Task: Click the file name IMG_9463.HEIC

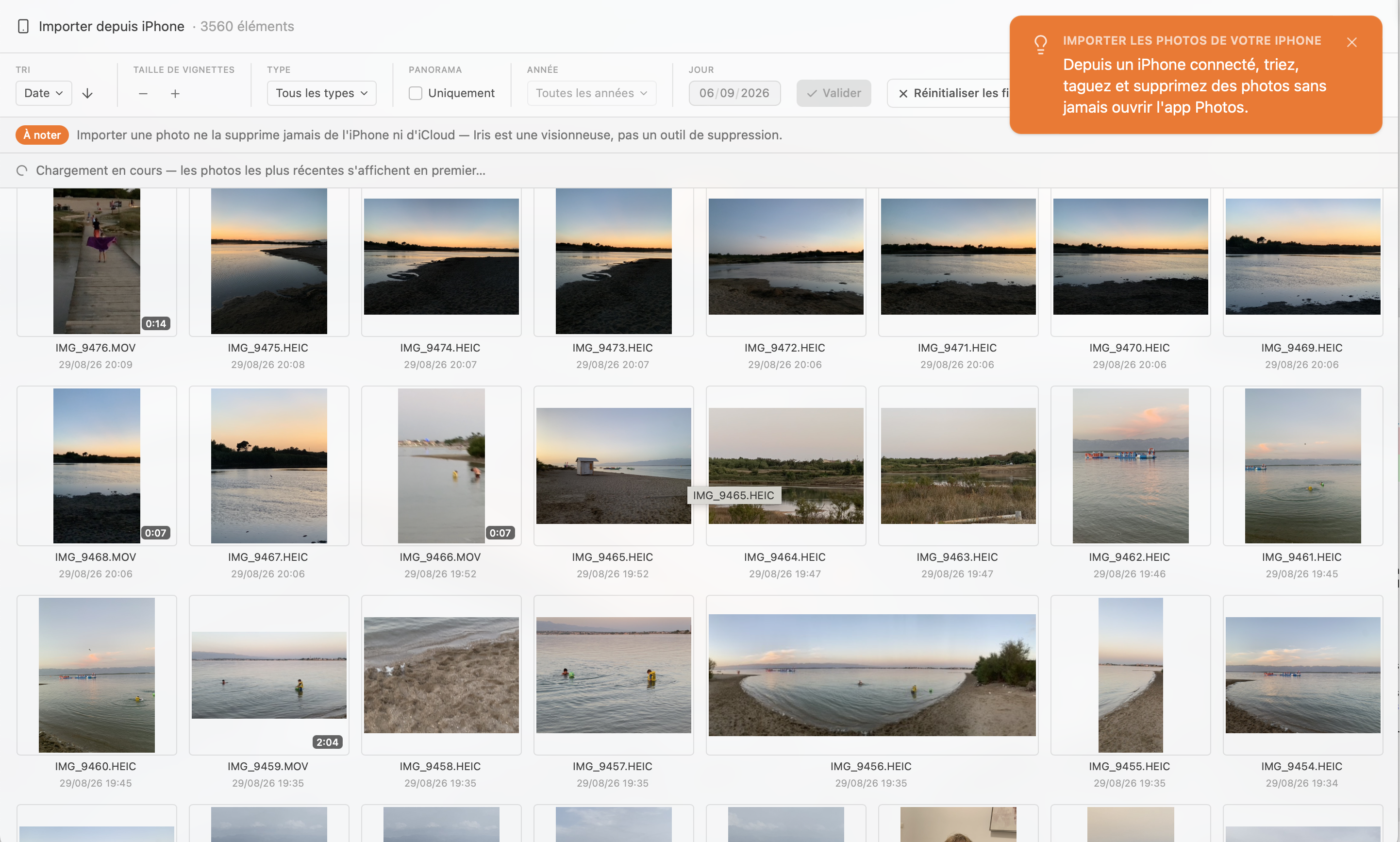Action: (957, 557)
